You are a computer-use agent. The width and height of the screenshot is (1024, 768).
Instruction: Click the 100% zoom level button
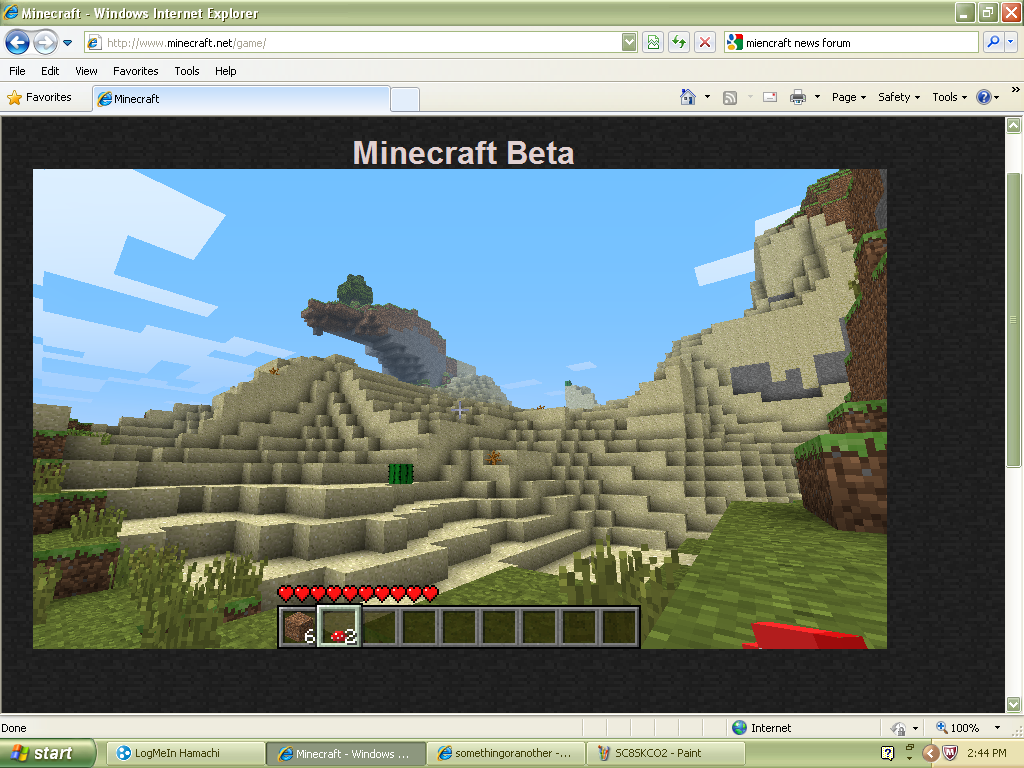click(958, 728)
